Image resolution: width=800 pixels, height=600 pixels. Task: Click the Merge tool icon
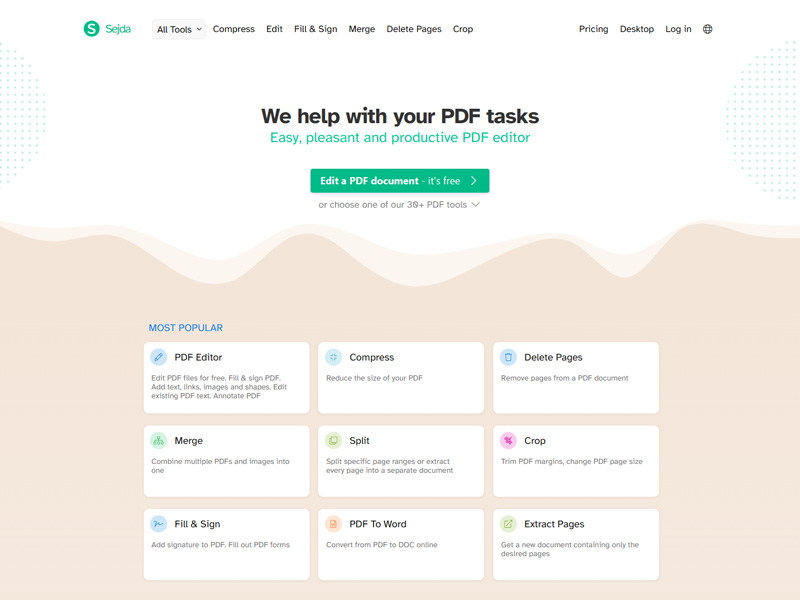click(159, 440)
